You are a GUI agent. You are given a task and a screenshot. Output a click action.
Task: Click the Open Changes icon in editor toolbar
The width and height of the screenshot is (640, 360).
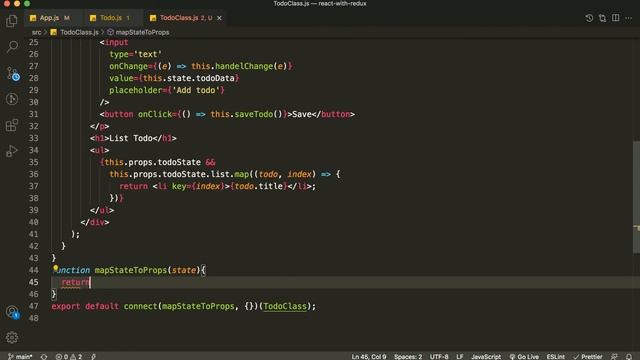pyautogui.click(x=602, y=18)
